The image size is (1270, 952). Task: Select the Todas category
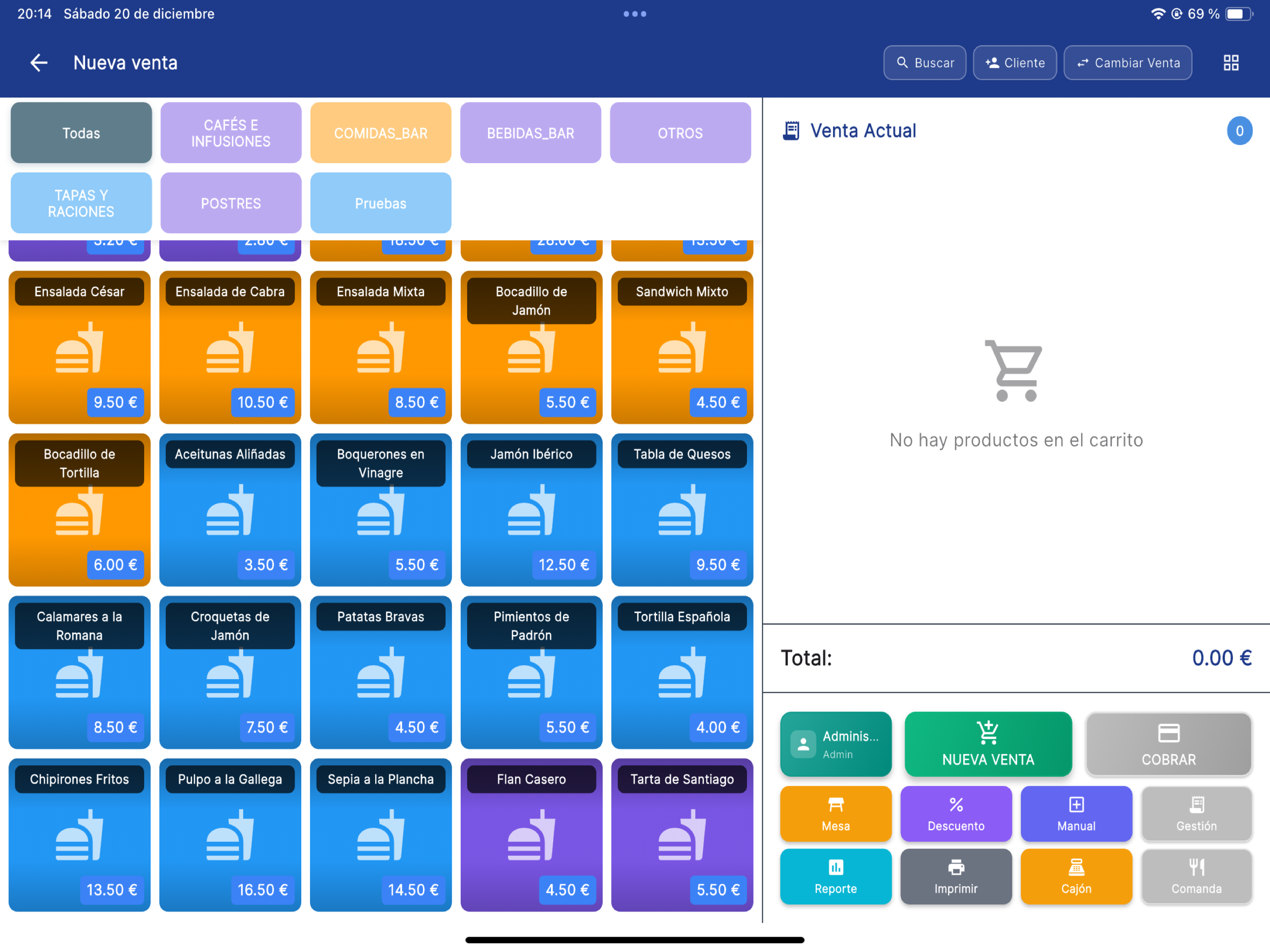coord(81,132)
